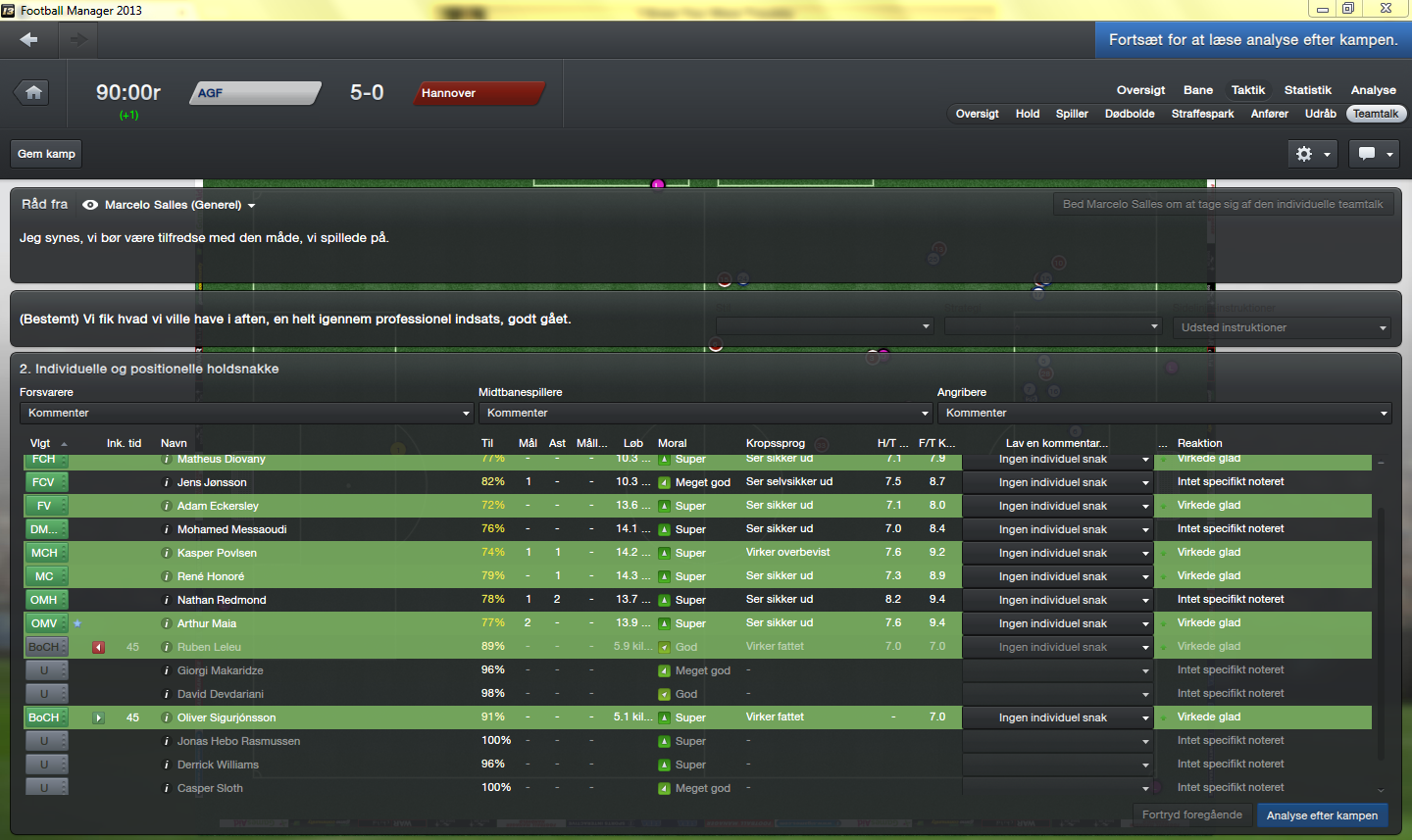Click the forward arrow navigation icon

78,39
